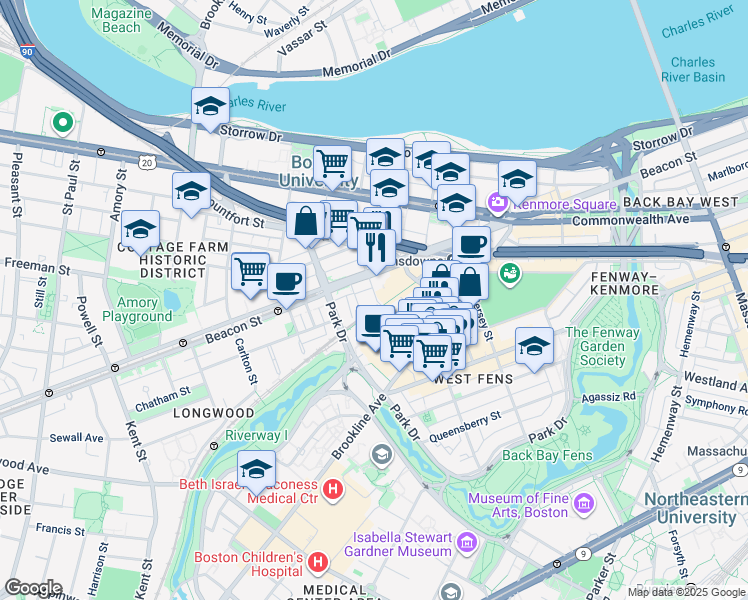This screenshot has width=748, height=600.
Task: Select the green circle marker near Pleasant St
Action: pyautogui.click(x=63, y=123)
